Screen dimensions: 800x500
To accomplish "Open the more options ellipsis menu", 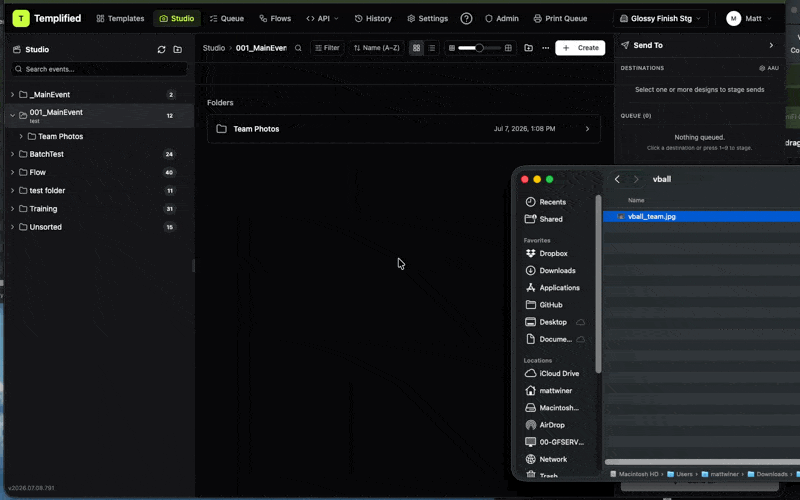I will click(545, 48).
